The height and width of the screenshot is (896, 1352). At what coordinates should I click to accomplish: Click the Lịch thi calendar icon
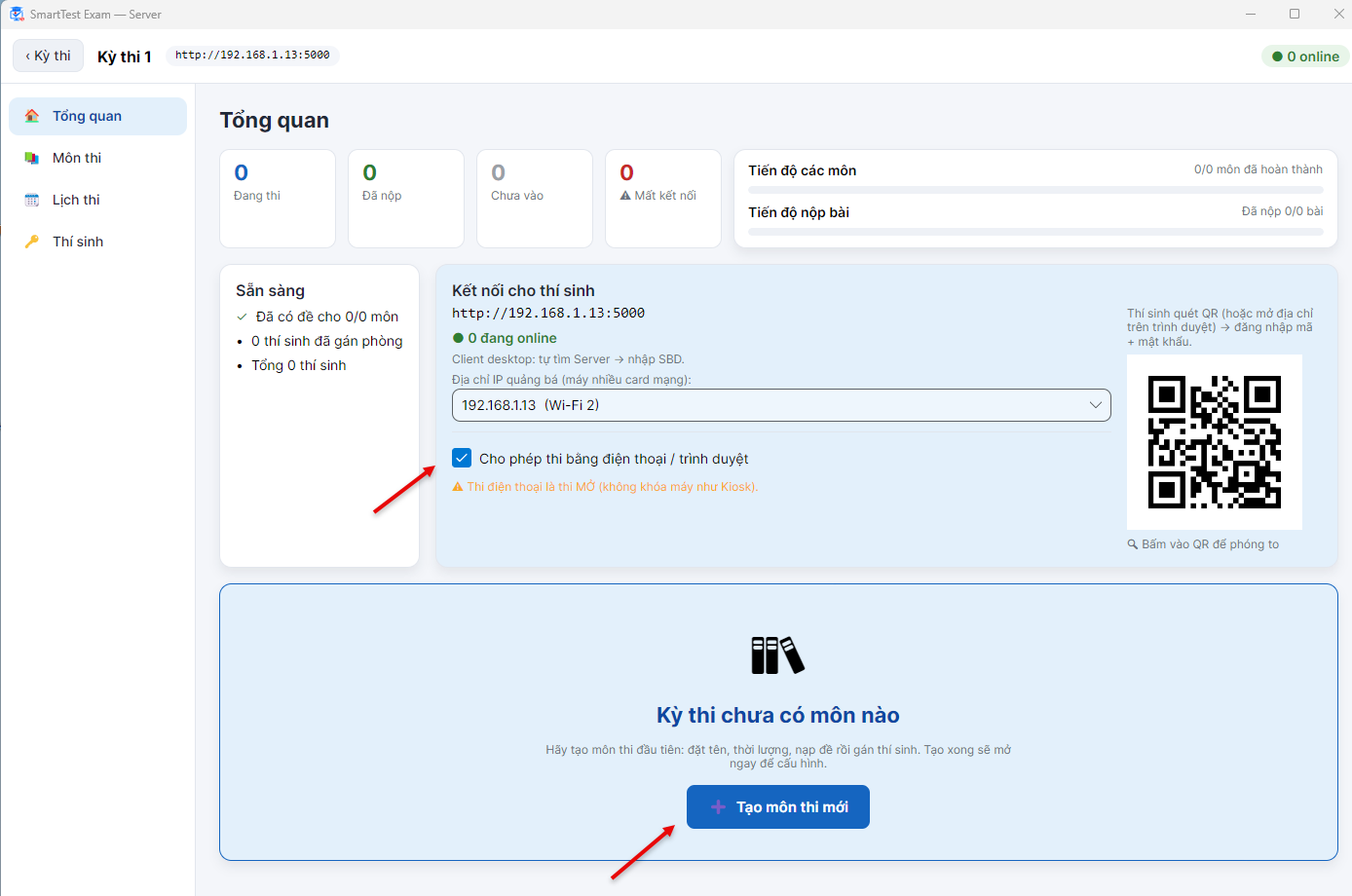pos(32,200)
